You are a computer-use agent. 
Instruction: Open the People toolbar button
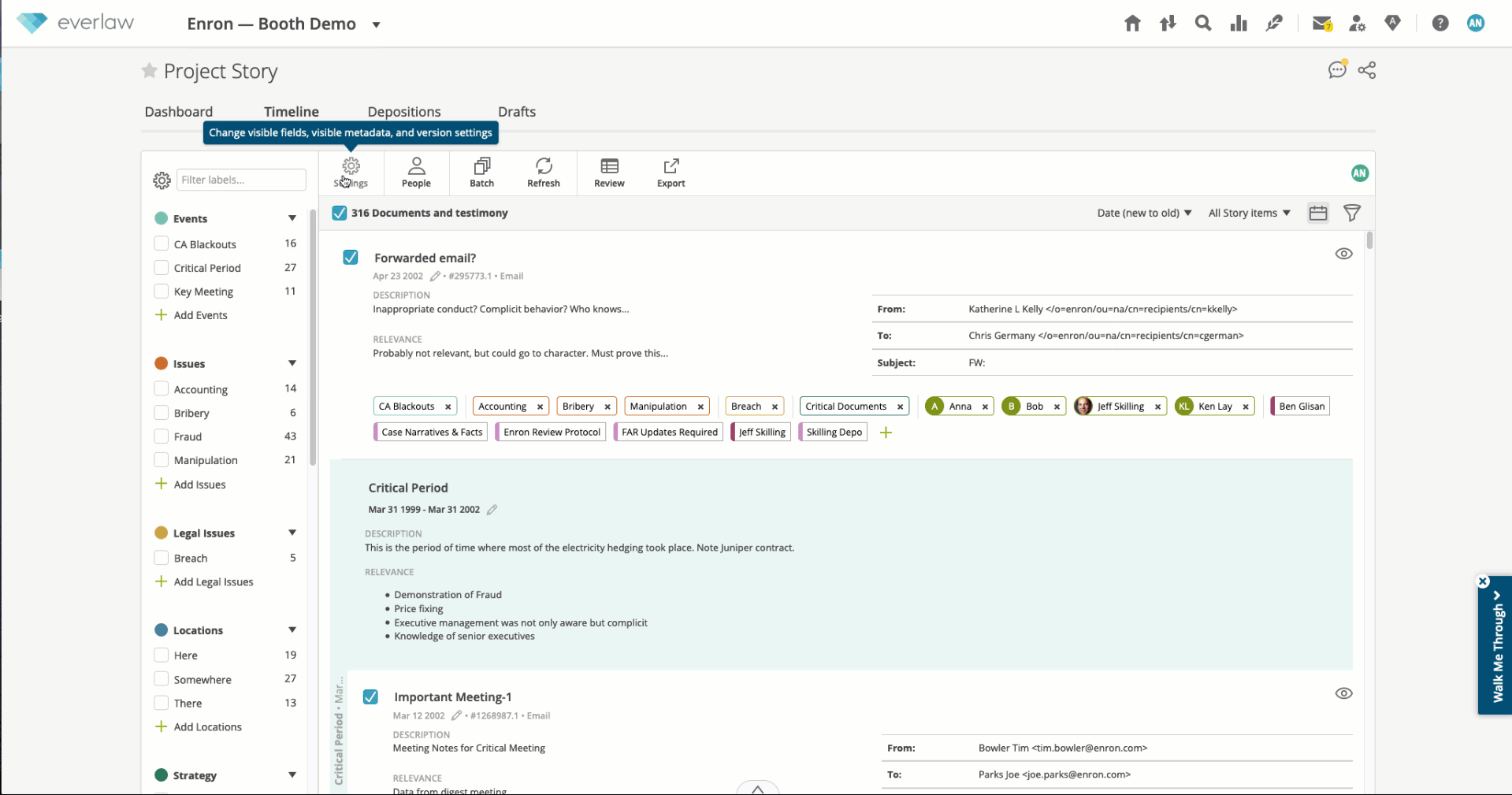click(x=416, y=173)
